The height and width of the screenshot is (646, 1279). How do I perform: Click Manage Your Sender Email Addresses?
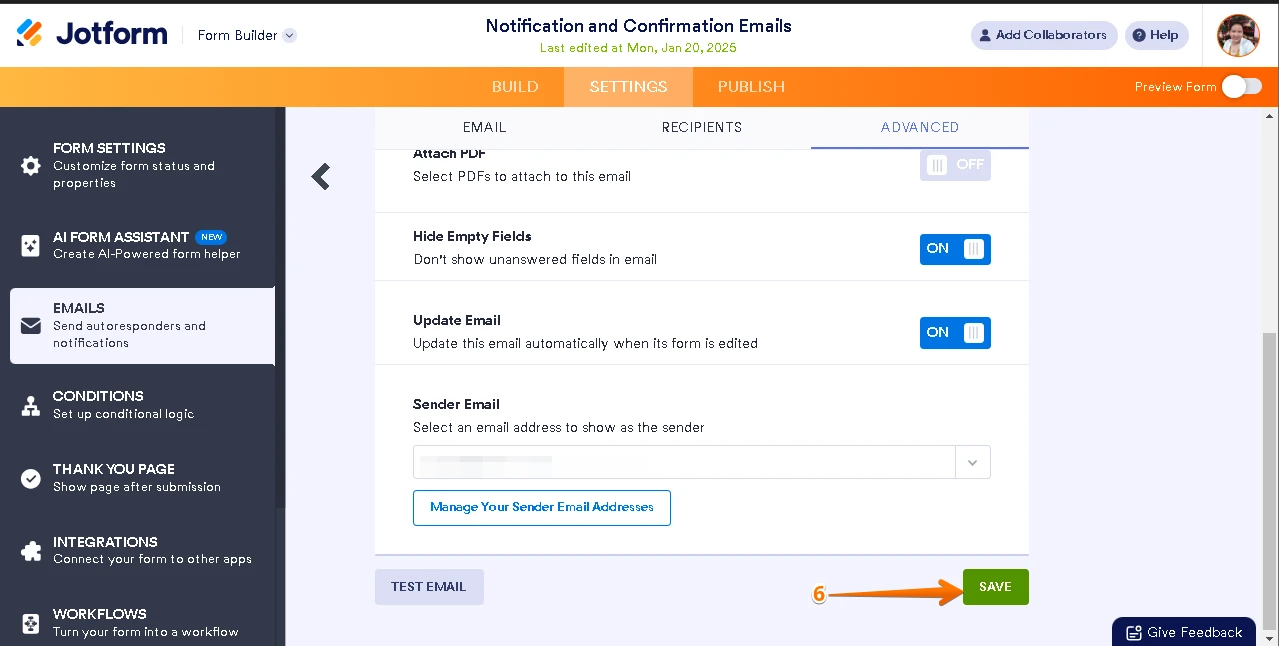tap(541, 507)
